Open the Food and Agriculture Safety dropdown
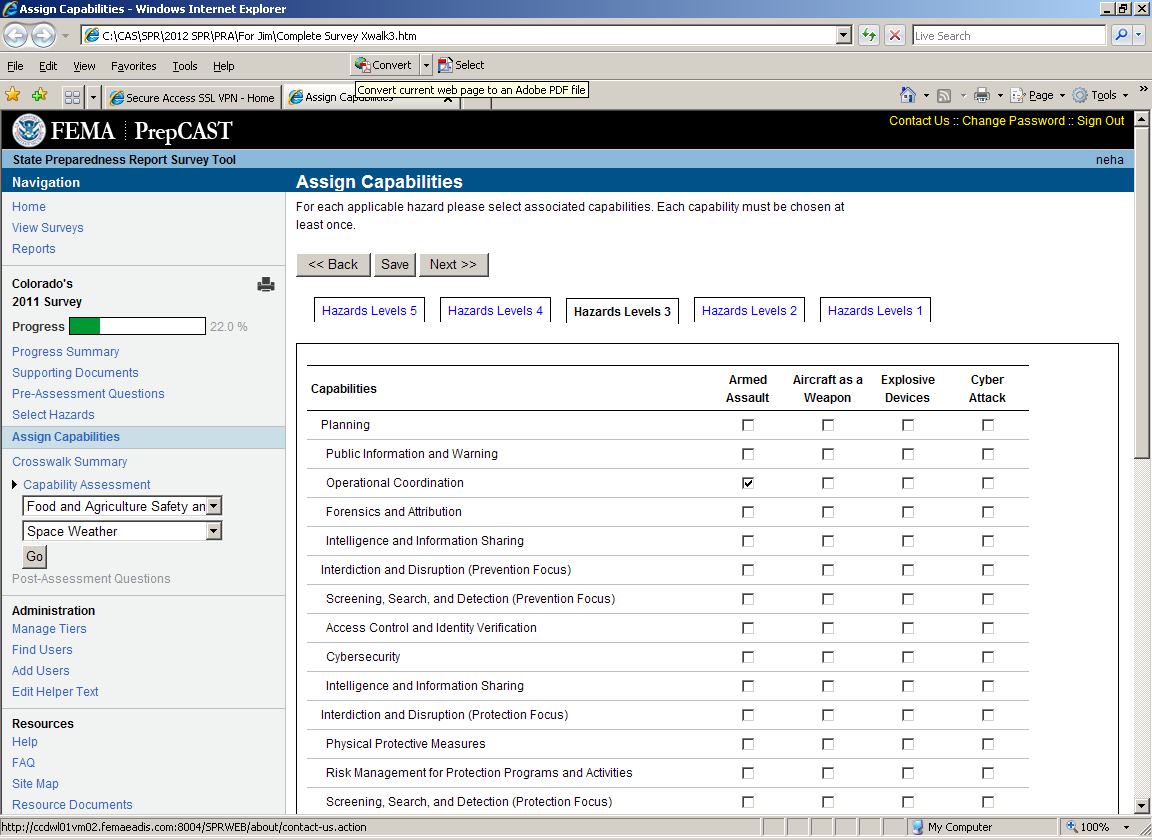1152x840 pixels. tap(214, 507)
